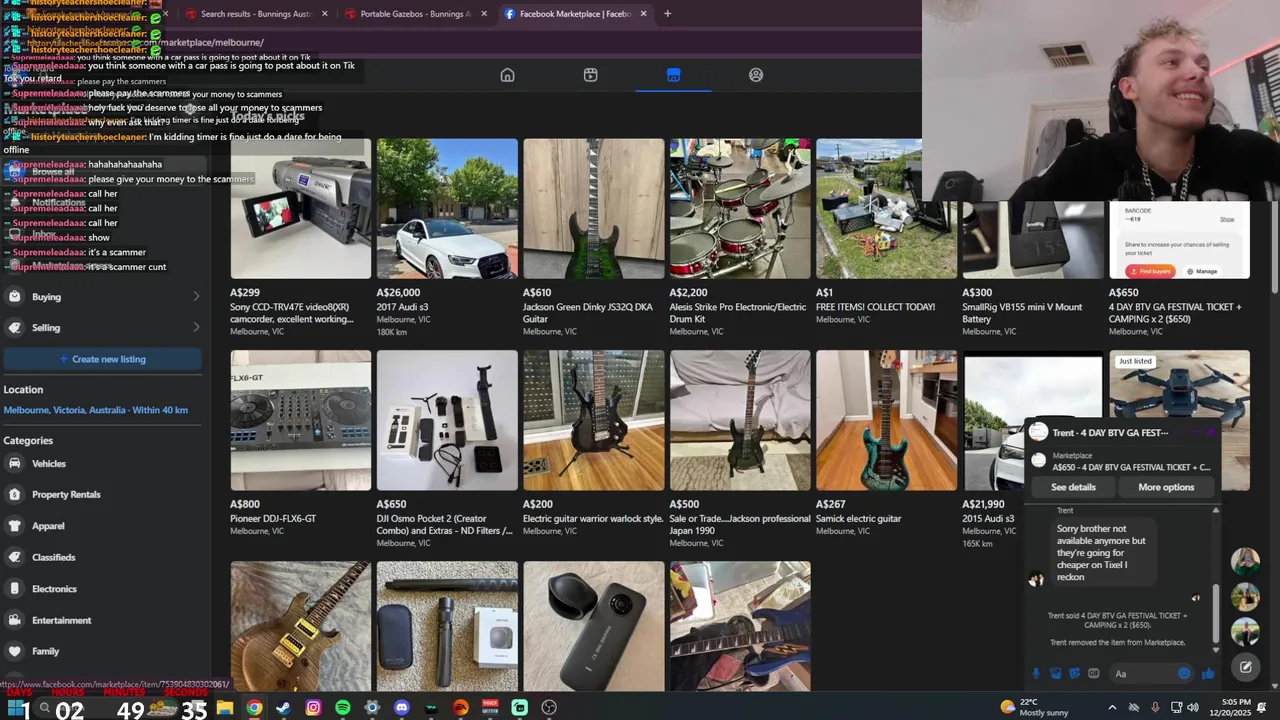Image resolution: width=1280 pixels, height=720 pixels.
Task: Click the Property Rentals category icon
Action: click(14, 494)
